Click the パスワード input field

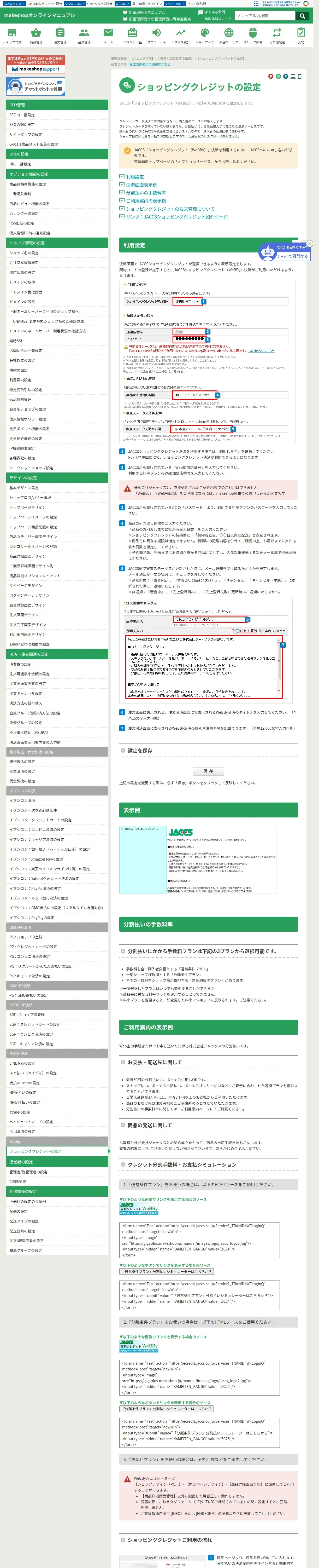pos(189,339)
